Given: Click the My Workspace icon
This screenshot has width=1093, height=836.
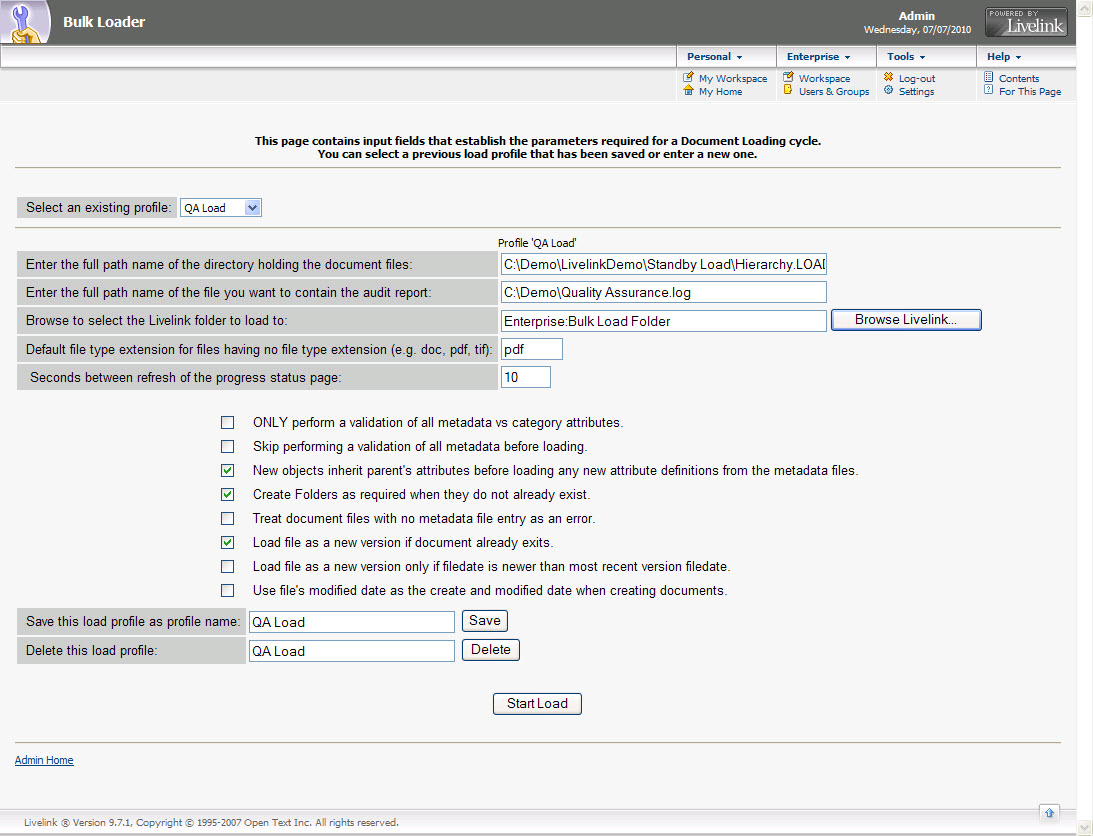Looking at the screenshot, I should click(689, 77).
